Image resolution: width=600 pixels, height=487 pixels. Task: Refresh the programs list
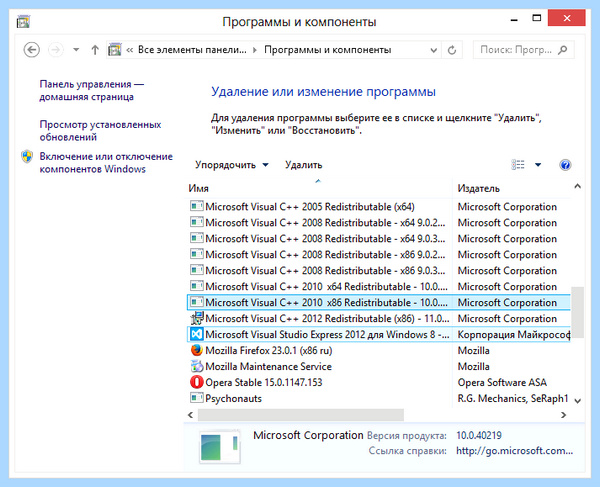coord(452,50)
